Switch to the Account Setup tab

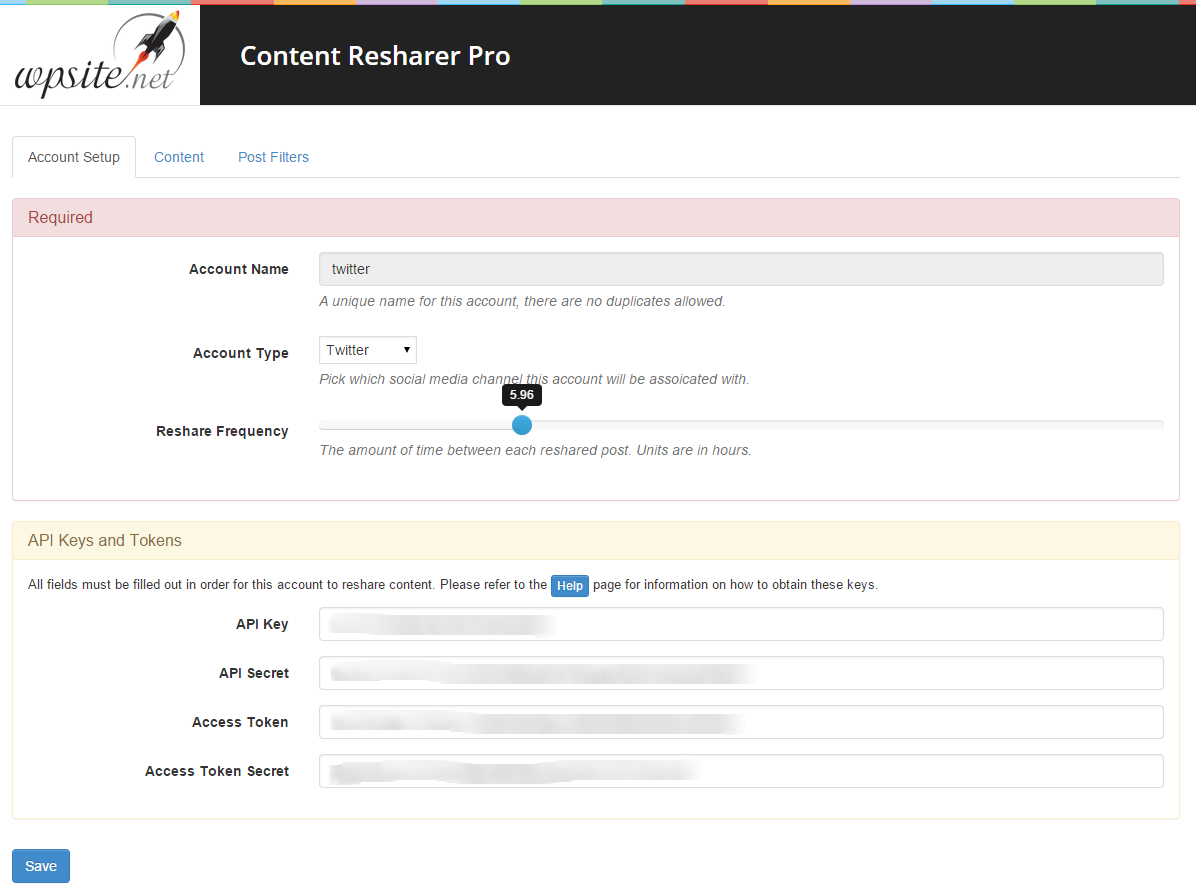[x=74, y=157]
